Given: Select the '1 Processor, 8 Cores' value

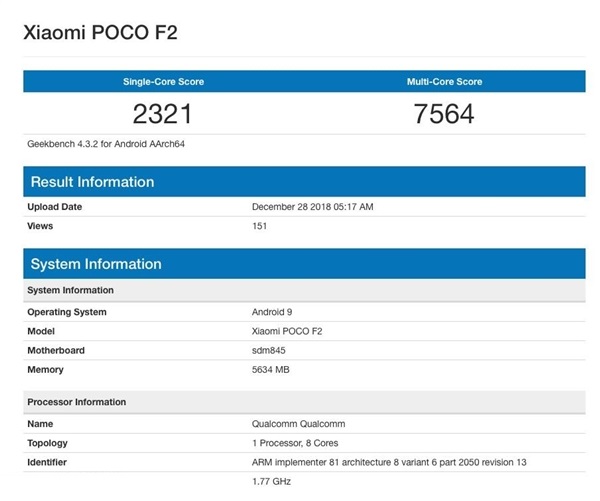Looking at the screenshot, I should point(295,443).
